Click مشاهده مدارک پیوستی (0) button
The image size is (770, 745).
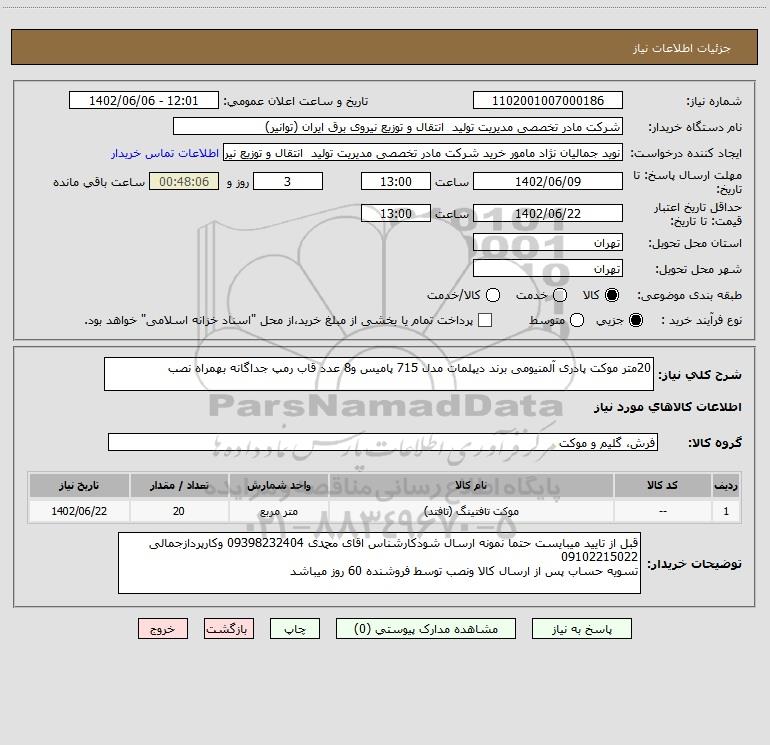[x=426, y=629]
